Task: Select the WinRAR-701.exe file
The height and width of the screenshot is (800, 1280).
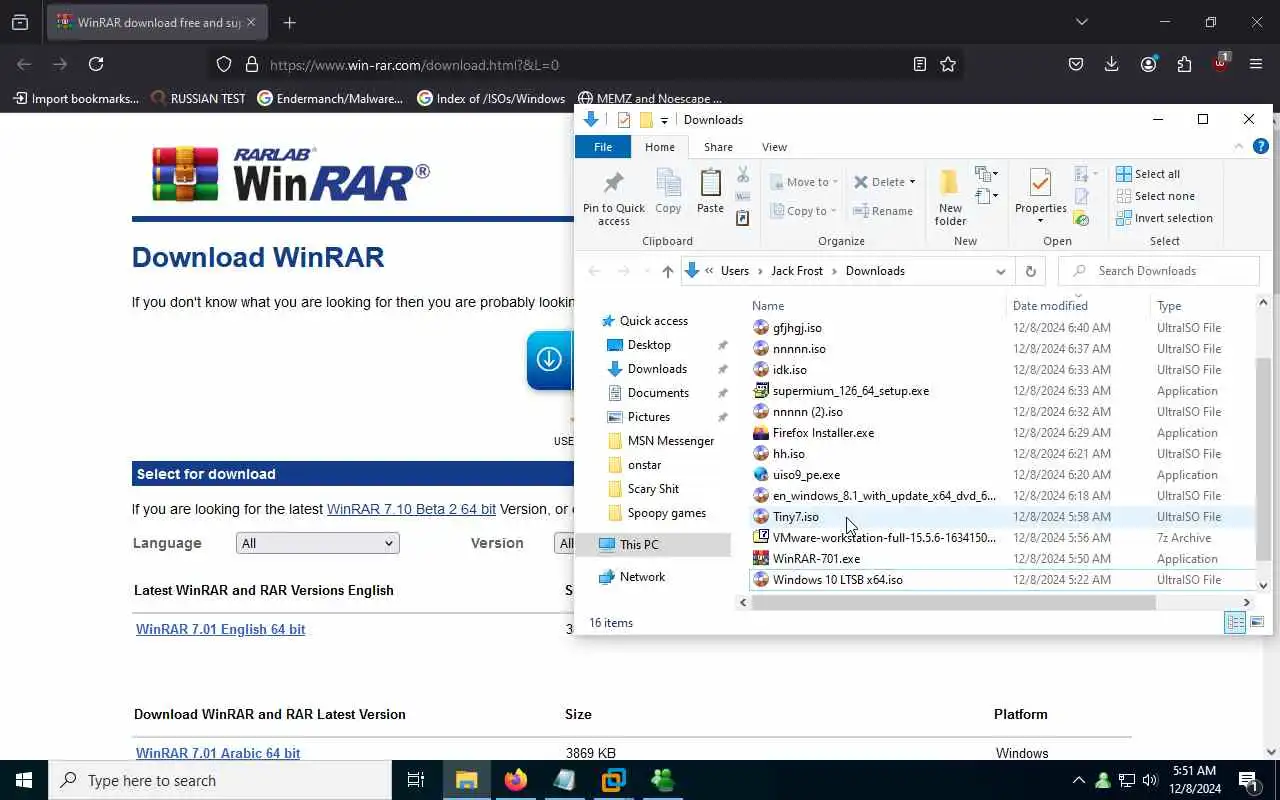Action: point(816,559)
